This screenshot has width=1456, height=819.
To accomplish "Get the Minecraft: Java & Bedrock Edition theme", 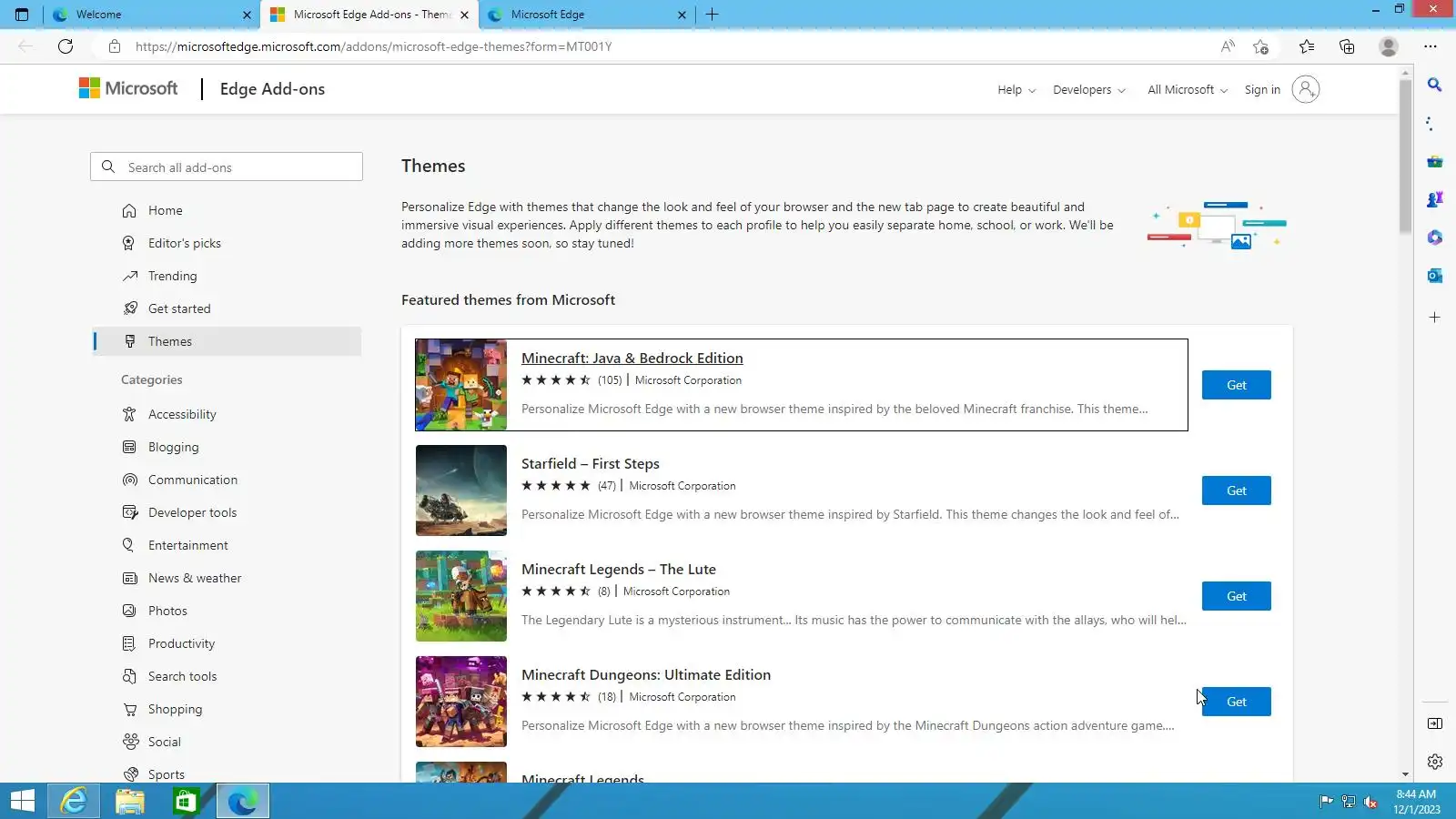I will [1236, 385].
